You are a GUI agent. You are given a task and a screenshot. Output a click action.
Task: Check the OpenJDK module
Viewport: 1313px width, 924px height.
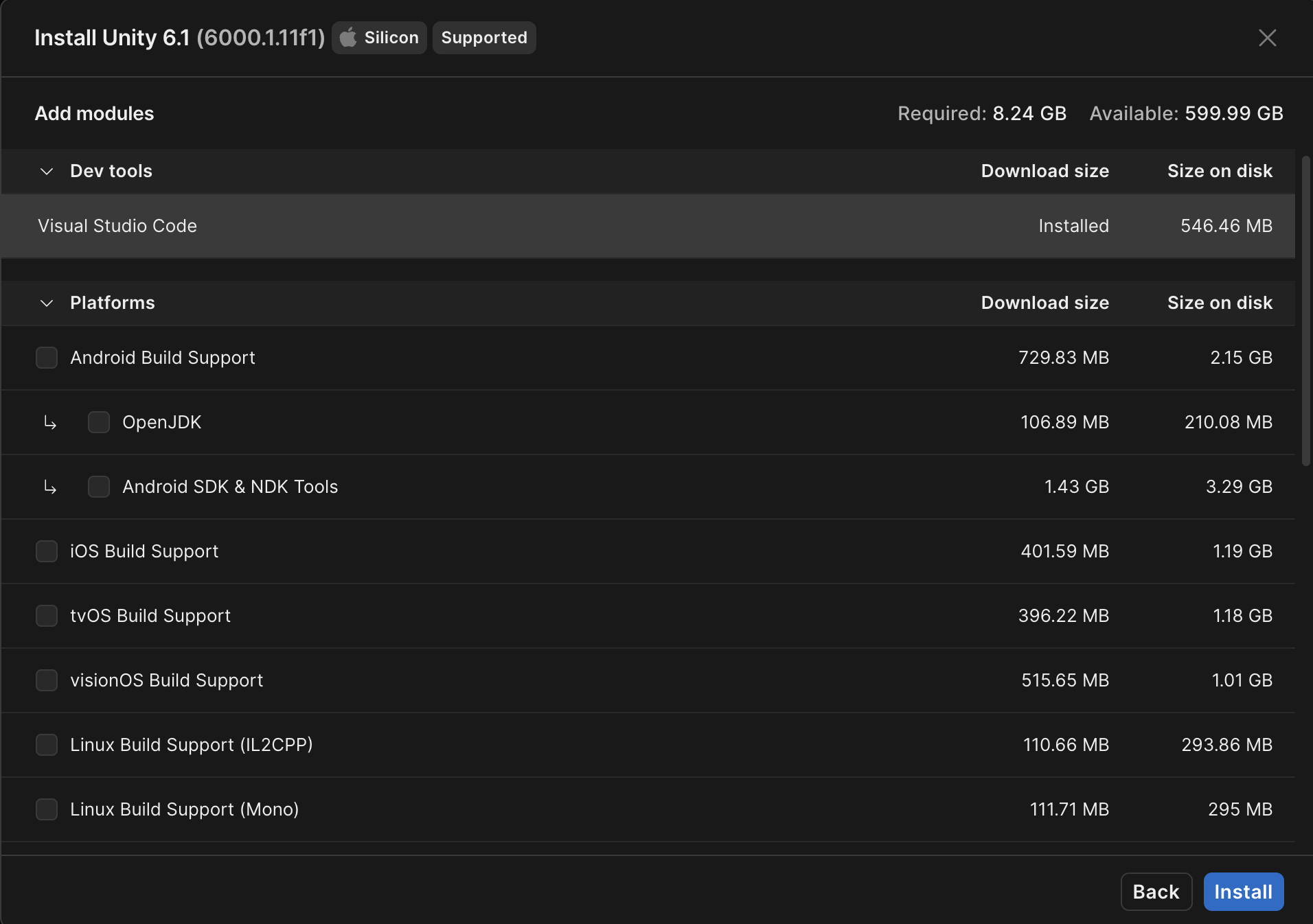click(x=99, y=422)
